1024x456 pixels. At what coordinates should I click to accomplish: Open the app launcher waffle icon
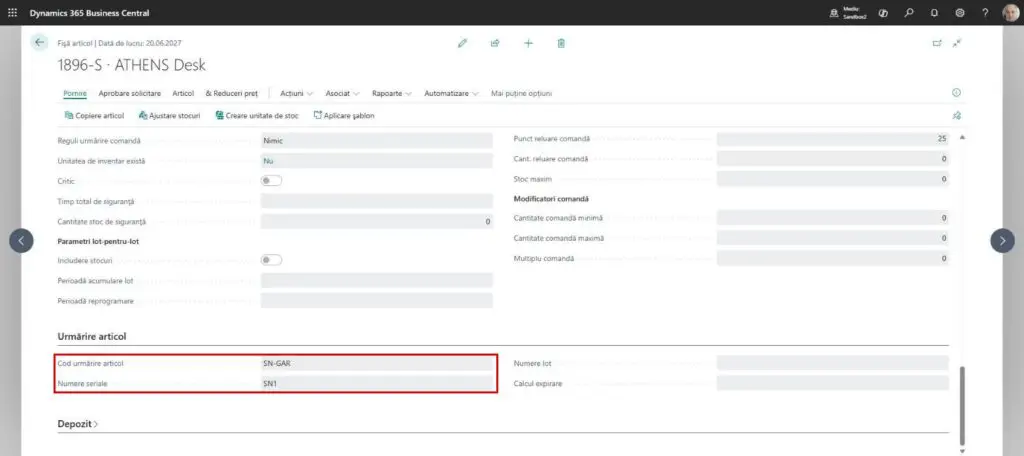12,12
